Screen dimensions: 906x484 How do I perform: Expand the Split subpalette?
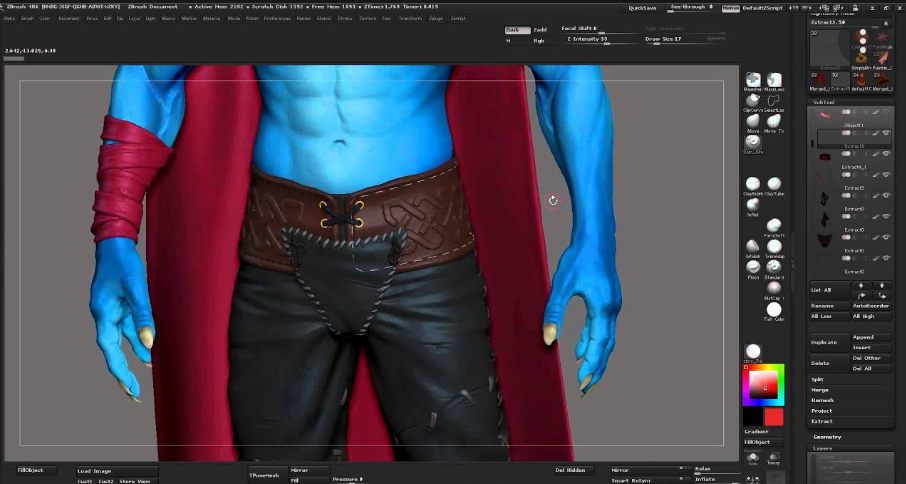[x=817, y=379]
